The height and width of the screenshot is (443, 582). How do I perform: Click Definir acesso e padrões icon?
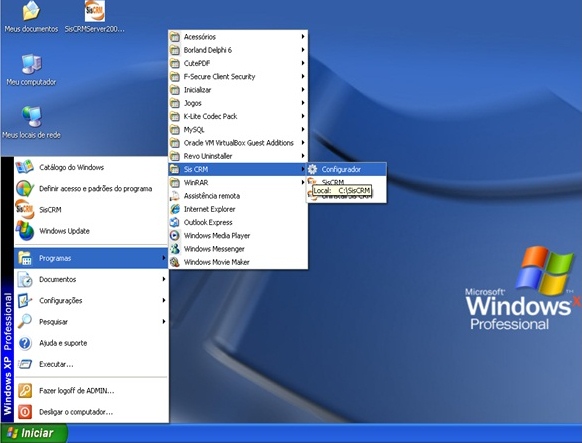click(x=24, y=188)
